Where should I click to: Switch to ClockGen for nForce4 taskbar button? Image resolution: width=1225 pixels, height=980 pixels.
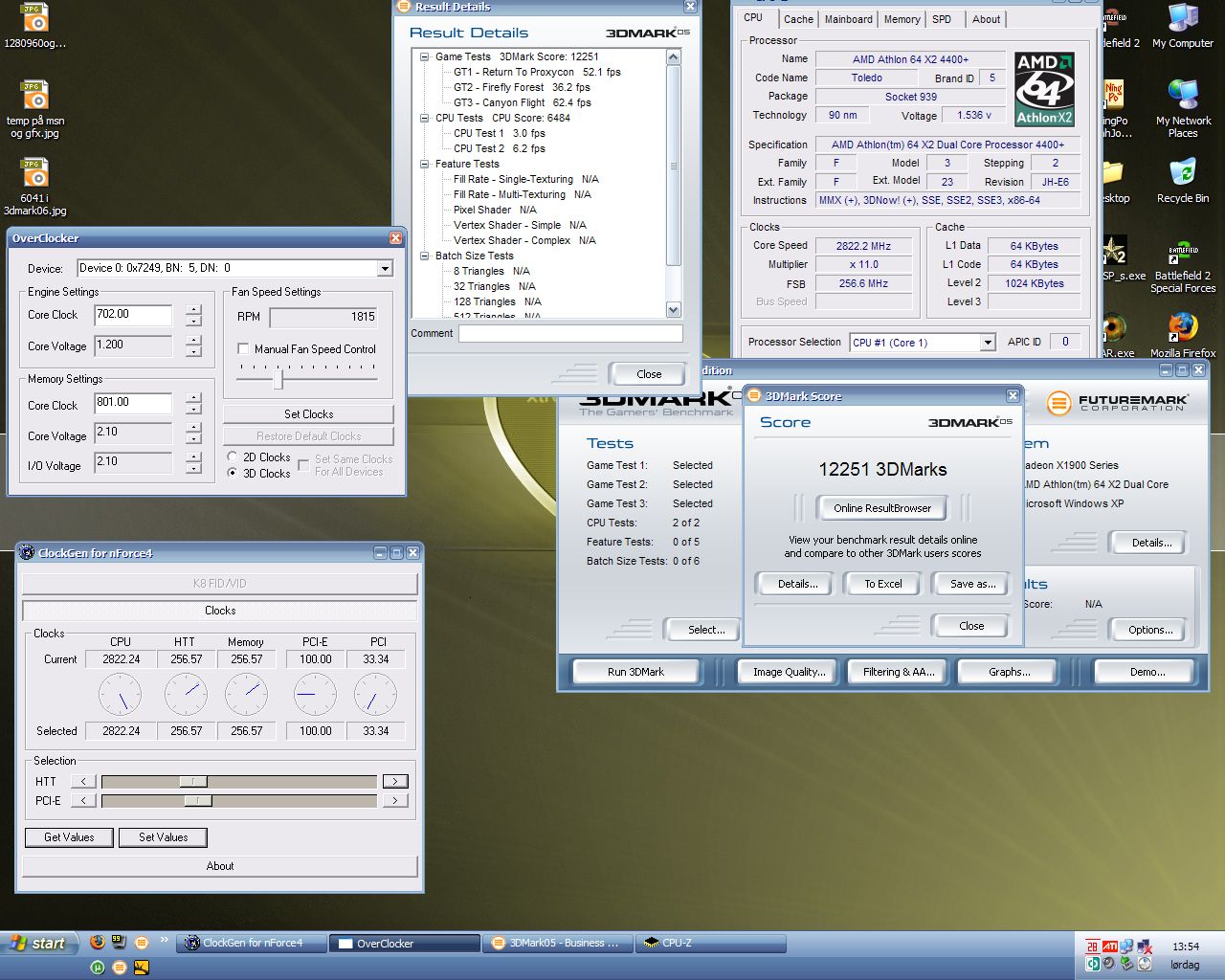click(x=253, y=943)
